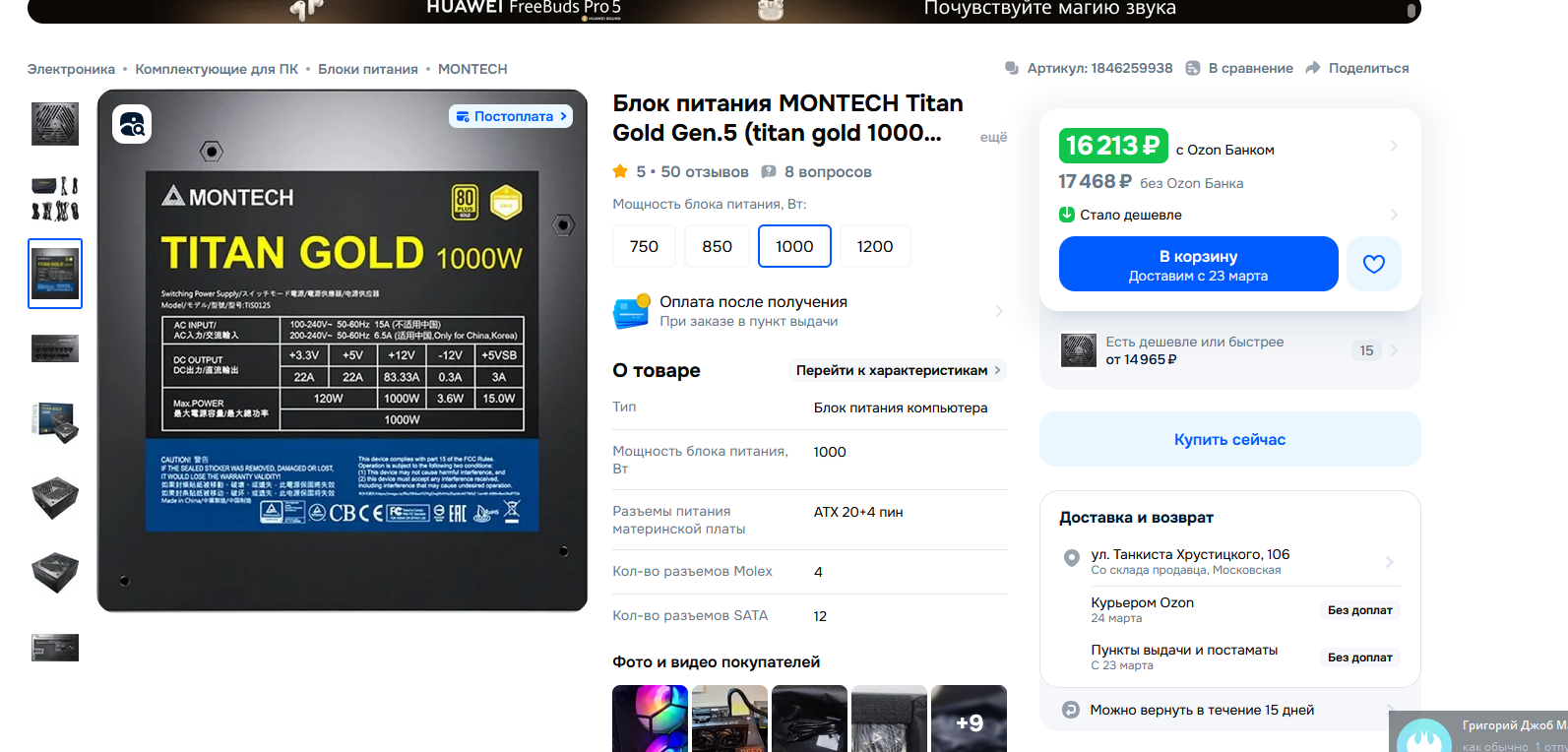Select 1000 W power option
This screenshot has width=1568, height=752.
(x=794, y=246)
